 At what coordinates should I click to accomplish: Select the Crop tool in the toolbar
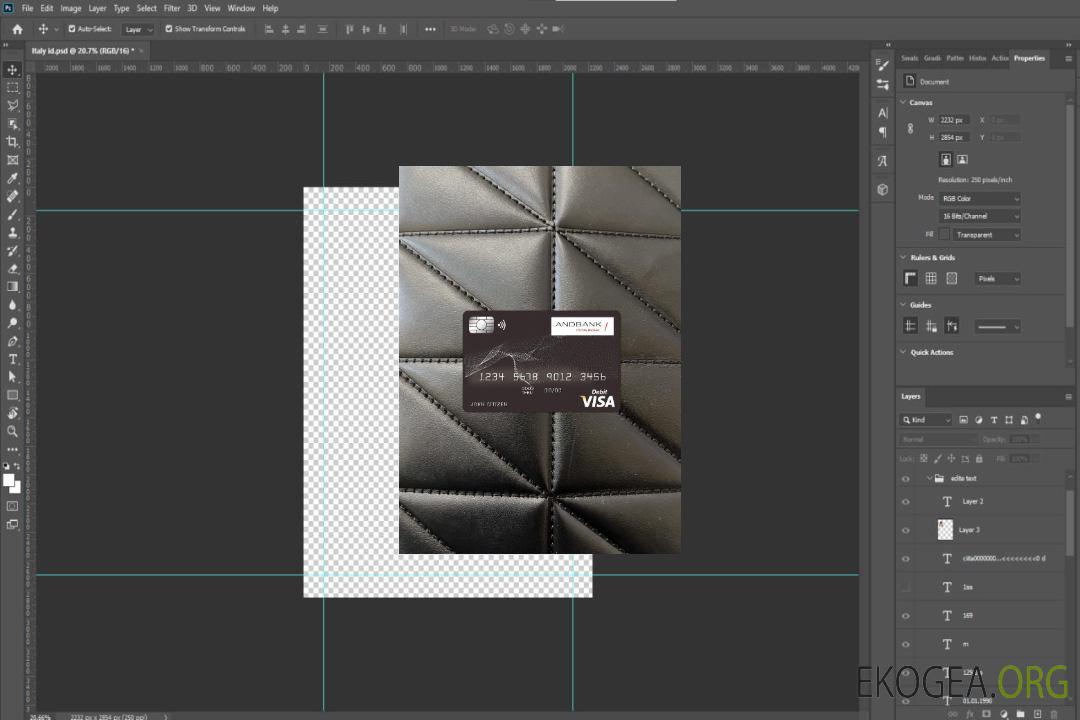coord(12,142)
